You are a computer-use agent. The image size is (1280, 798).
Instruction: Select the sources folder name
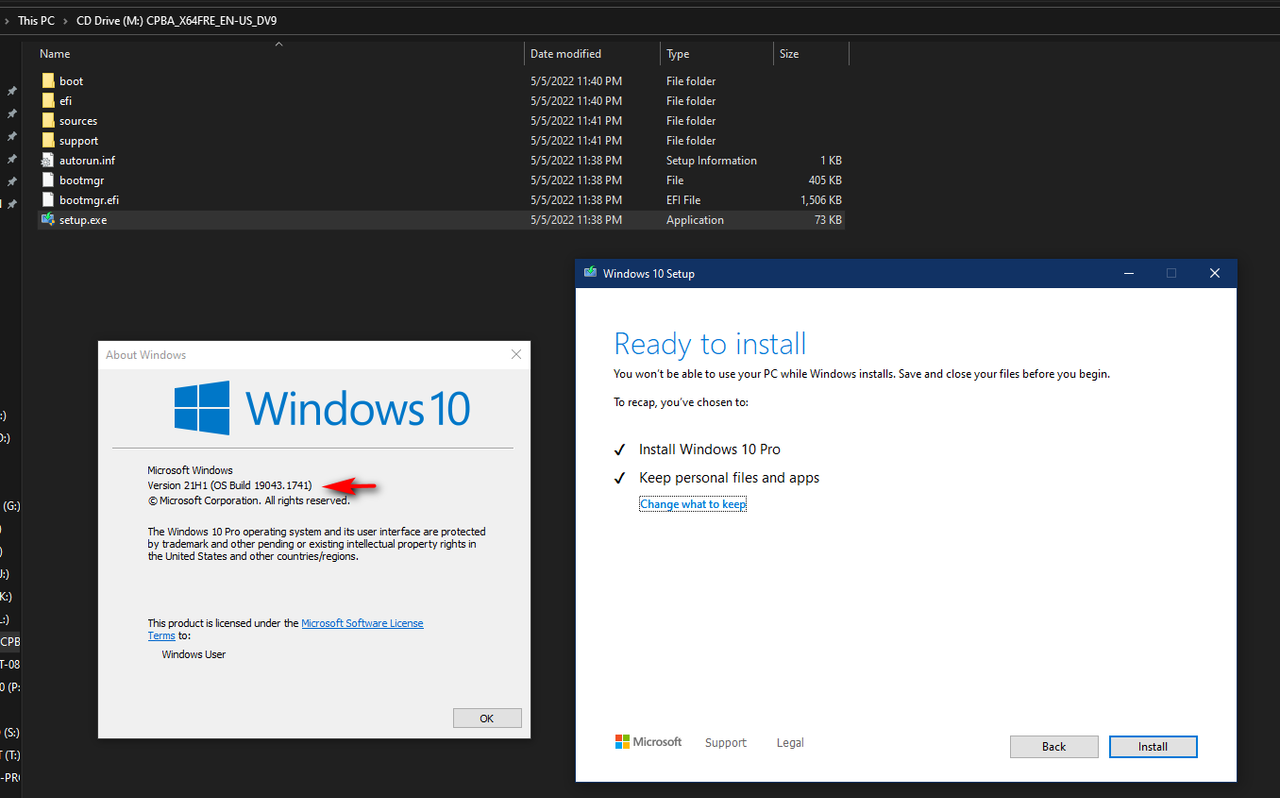click(78, 121)
